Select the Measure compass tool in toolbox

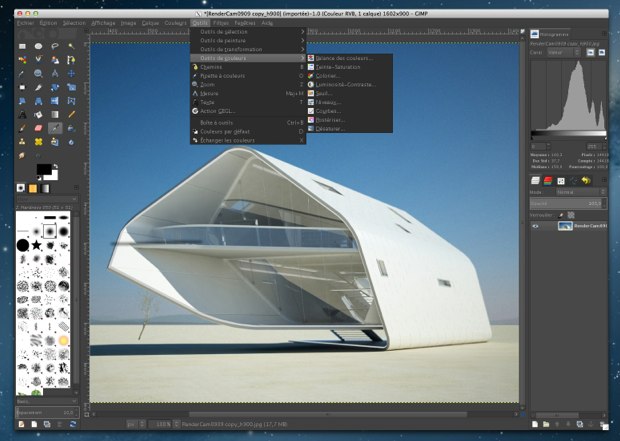pos(55,74)
